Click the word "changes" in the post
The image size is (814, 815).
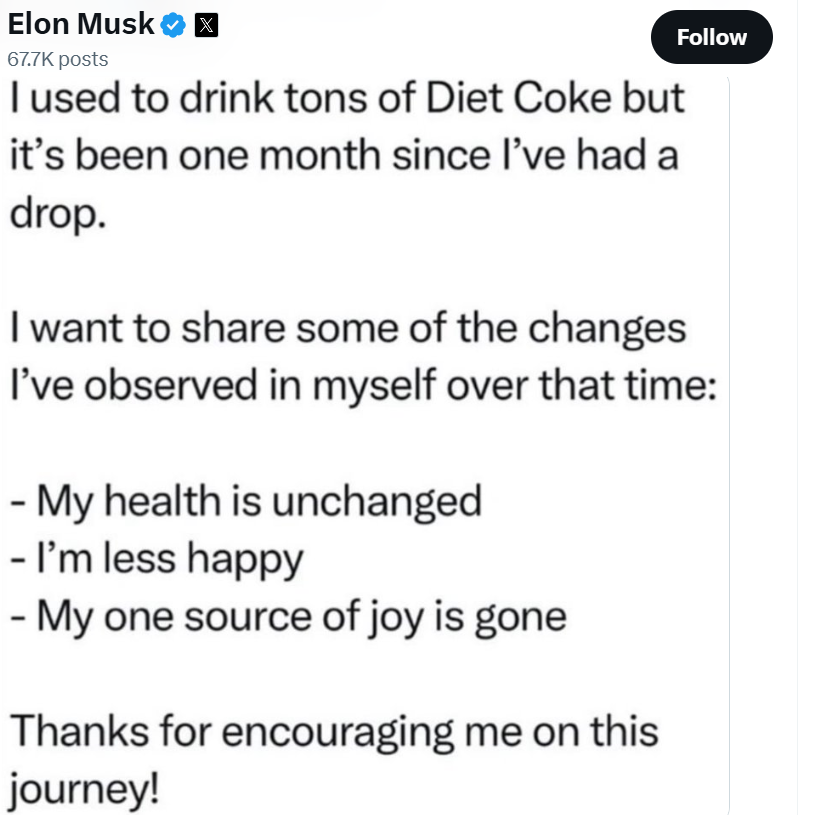tap(607, 330)
